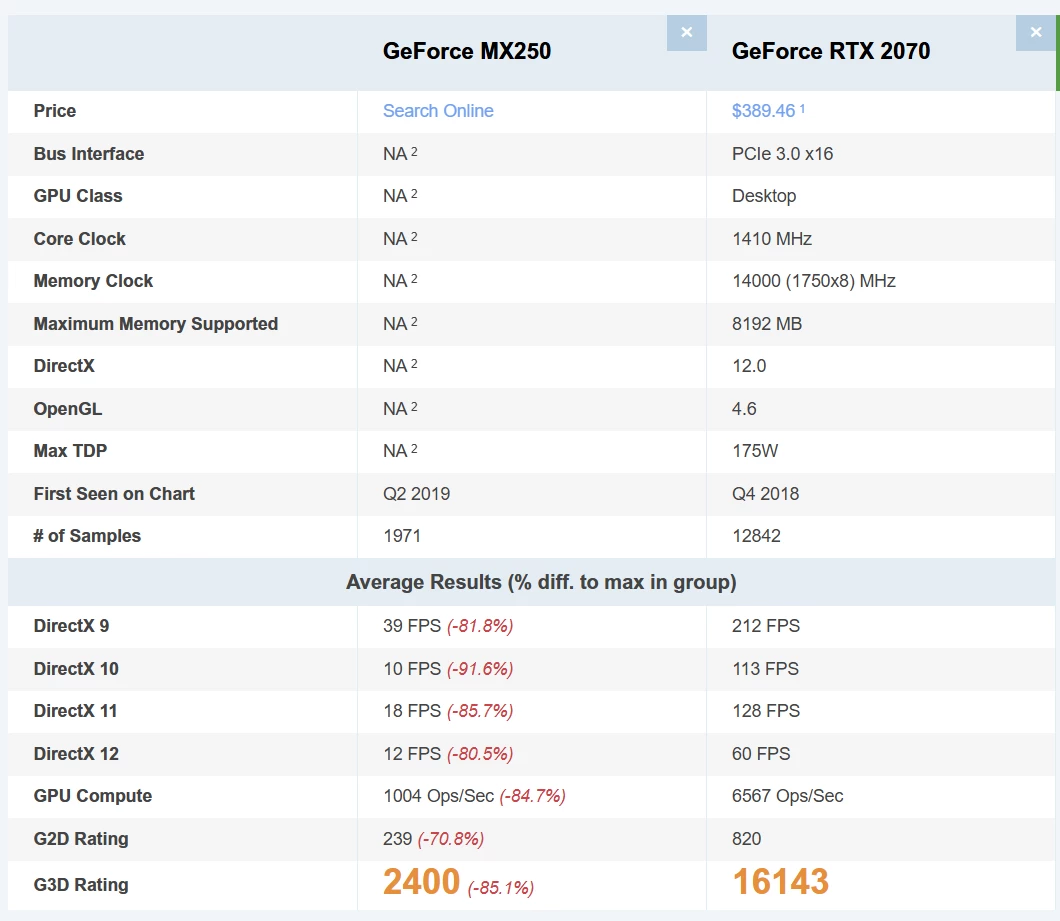This screenshot has width=1060, height=921.
Task: Select the G3D Rating row label
Action: click(80, 885)
